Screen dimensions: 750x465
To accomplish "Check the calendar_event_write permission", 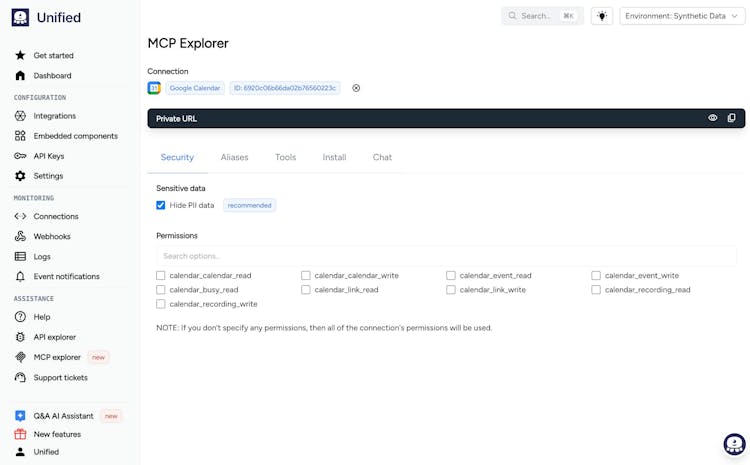I will [x=596, y=275].
